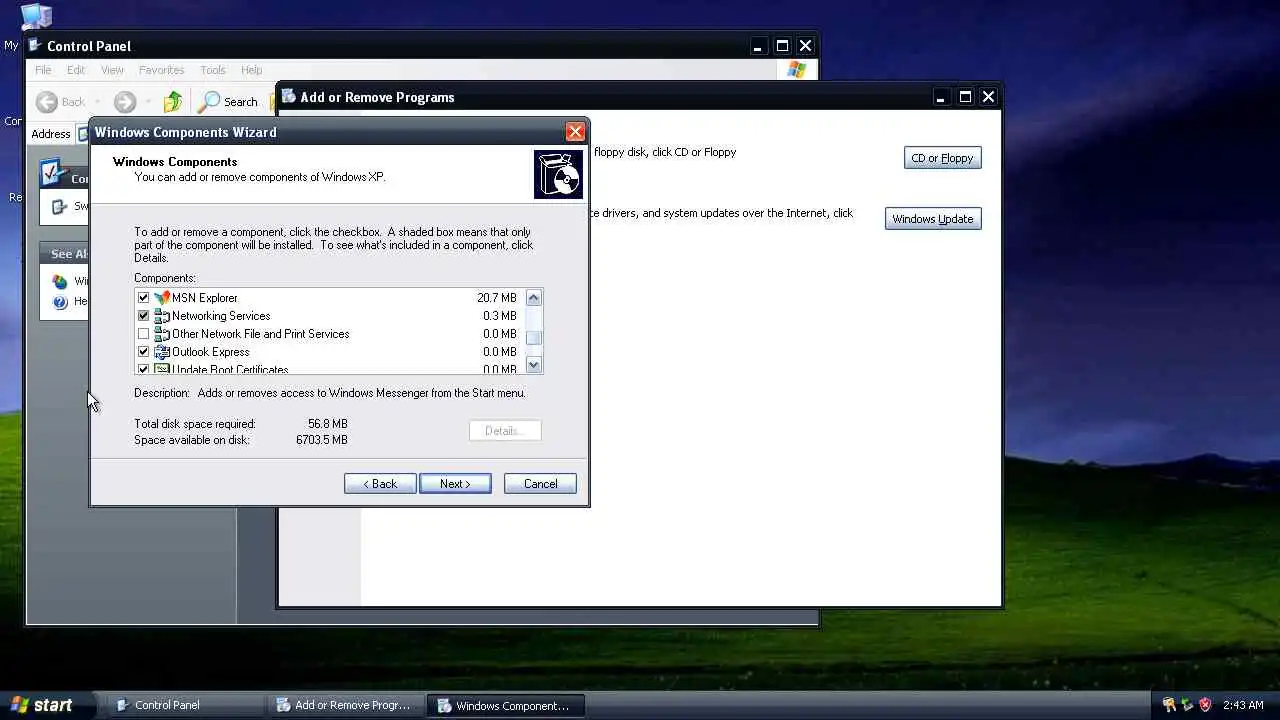Screen dimensions: 1280x720
Task: Open the Help menu in Control Panel
Action: point(251,70)
